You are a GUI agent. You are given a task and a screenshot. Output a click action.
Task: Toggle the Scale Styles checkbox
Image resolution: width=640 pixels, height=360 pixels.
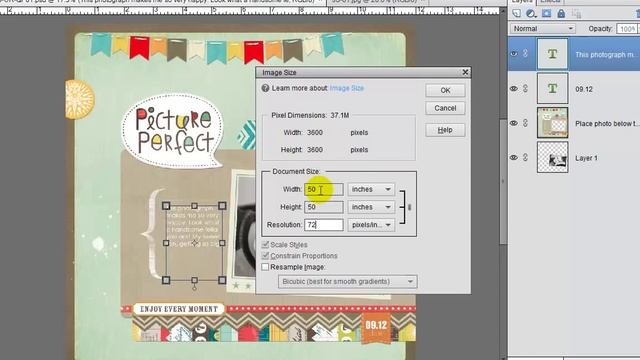(x=265, y=244)
